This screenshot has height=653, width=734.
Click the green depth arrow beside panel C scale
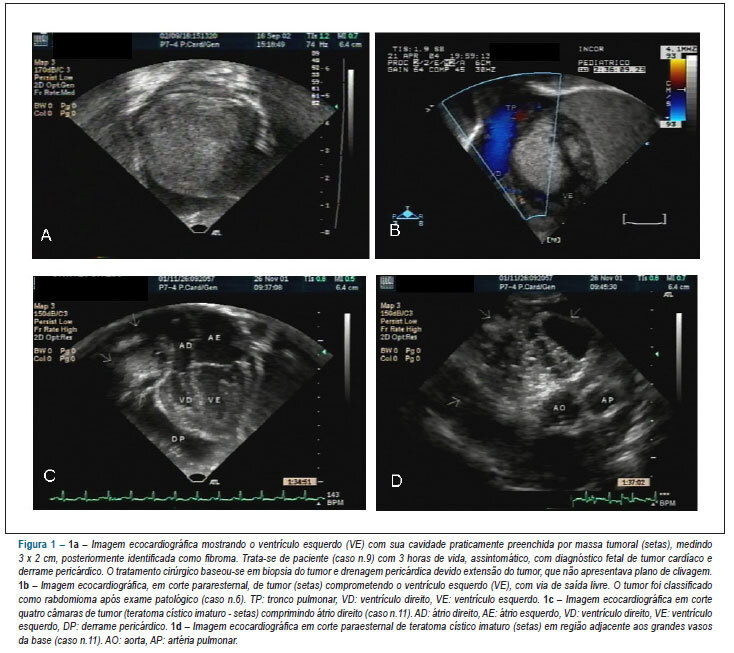click(322, 352)
